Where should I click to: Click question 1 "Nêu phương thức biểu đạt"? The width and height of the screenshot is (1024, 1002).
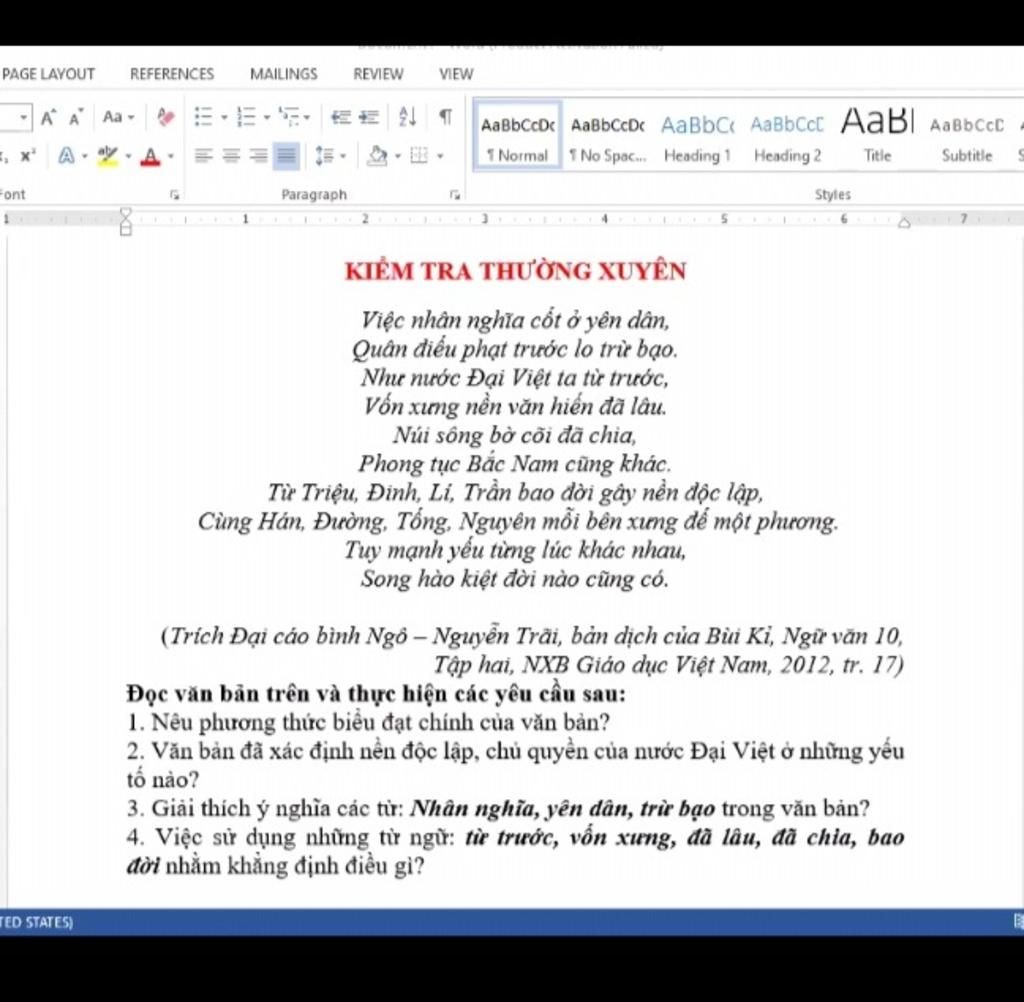coord(368,722)
